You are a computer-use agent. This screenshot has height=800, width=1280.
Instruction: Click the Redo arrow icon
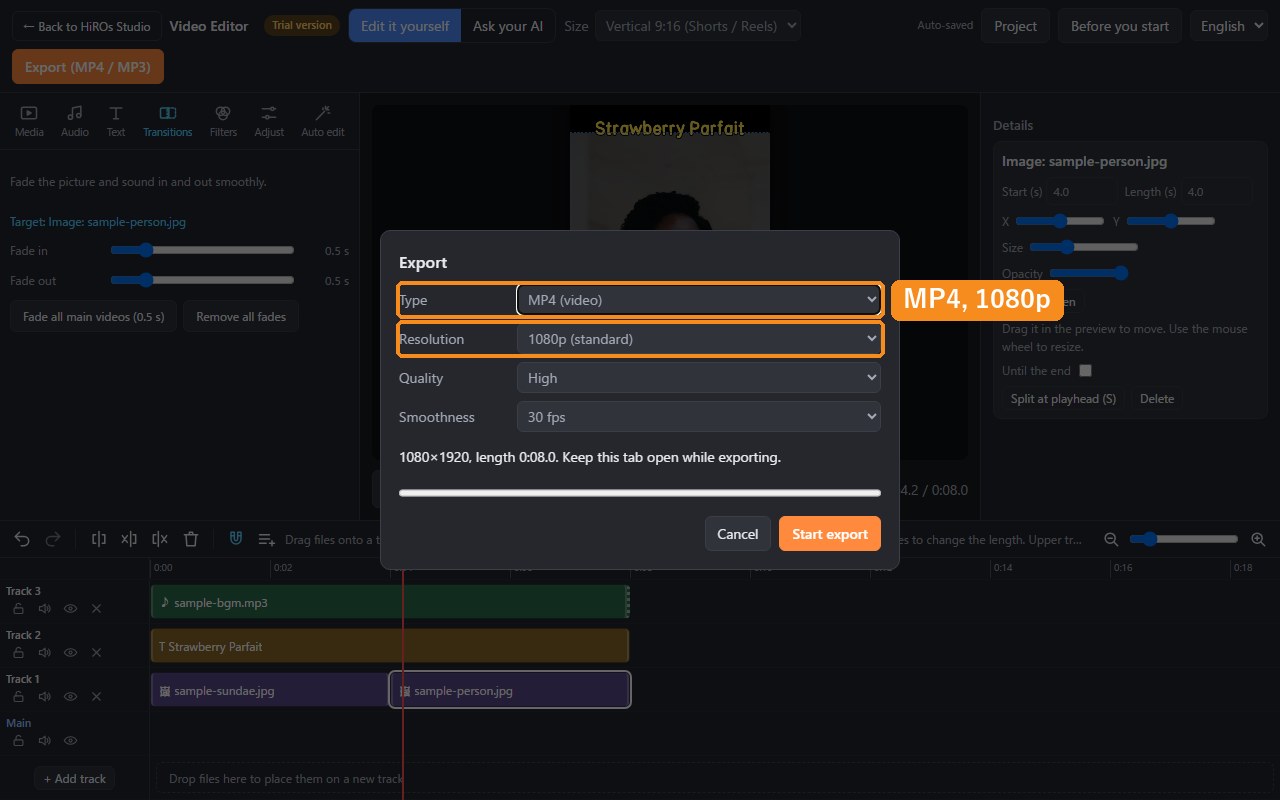pyautogui.click(x=53, y=539)
